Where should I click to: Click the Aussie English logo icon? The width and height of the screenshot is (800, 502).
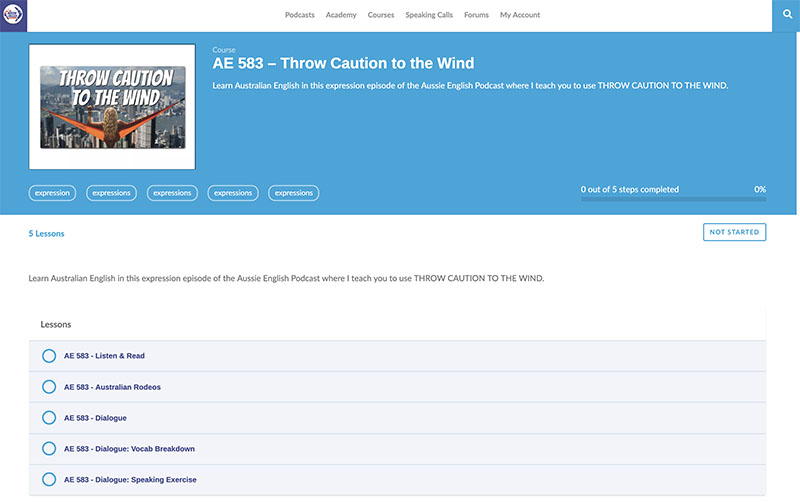[x=13, y=14]
